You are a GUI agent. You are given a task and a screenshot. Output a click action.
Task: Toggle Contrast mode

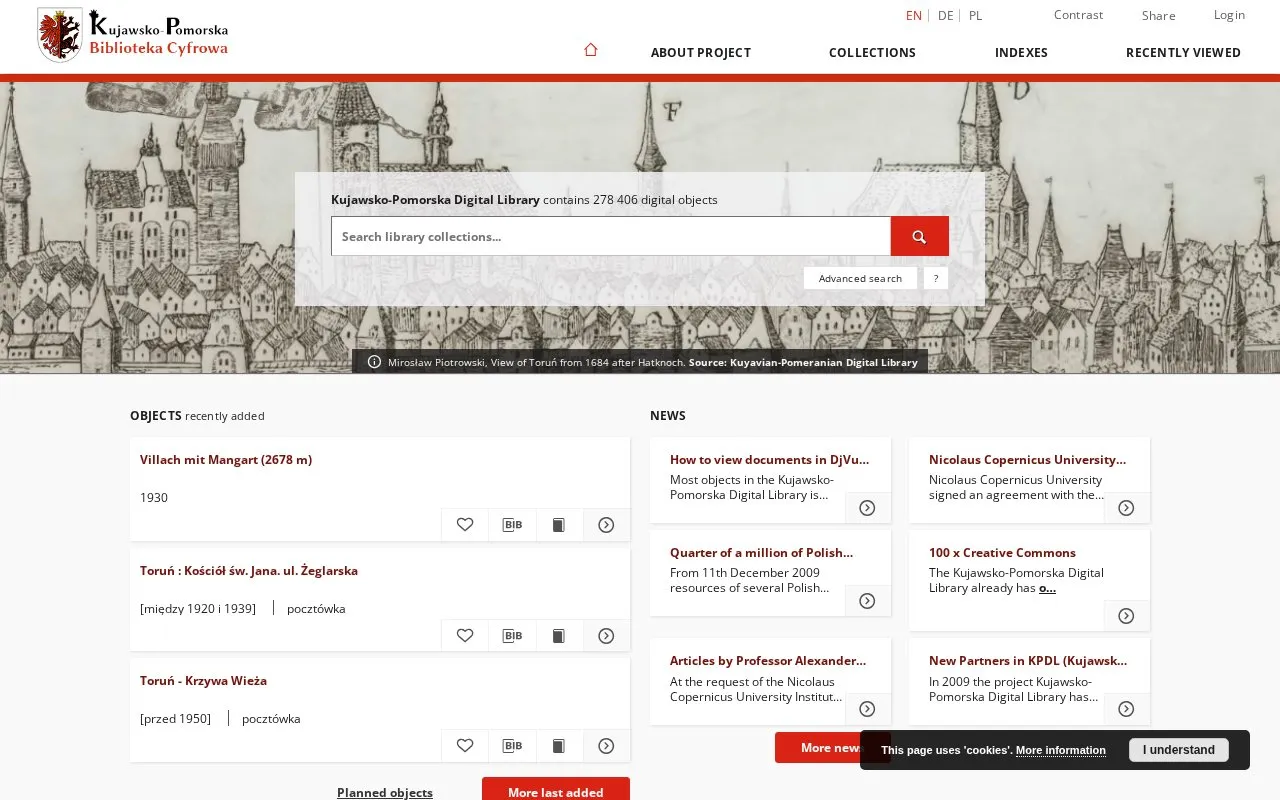[x=1078, y=15]
